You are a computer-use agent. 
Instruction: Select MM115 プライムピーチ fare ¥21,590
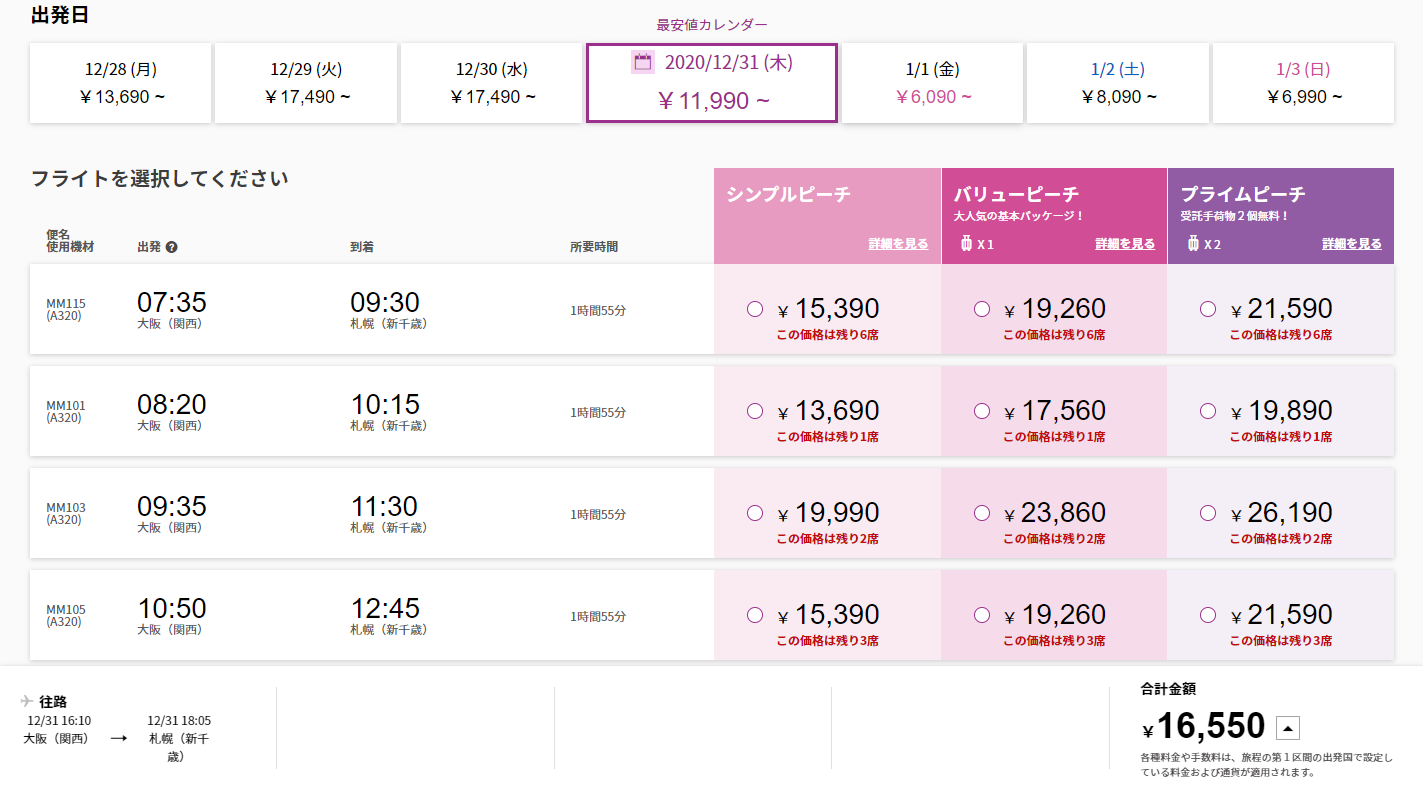(1208, 309)
